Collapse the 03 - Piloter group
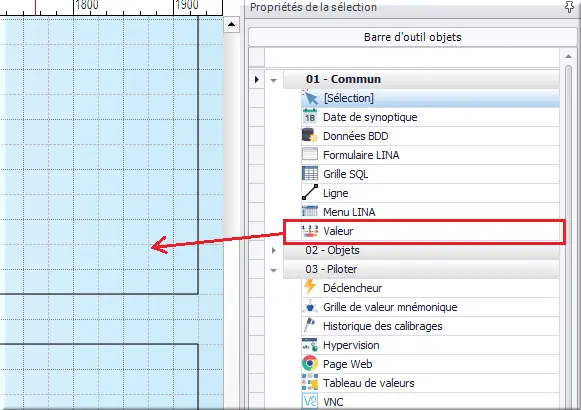 click(273, 270)
